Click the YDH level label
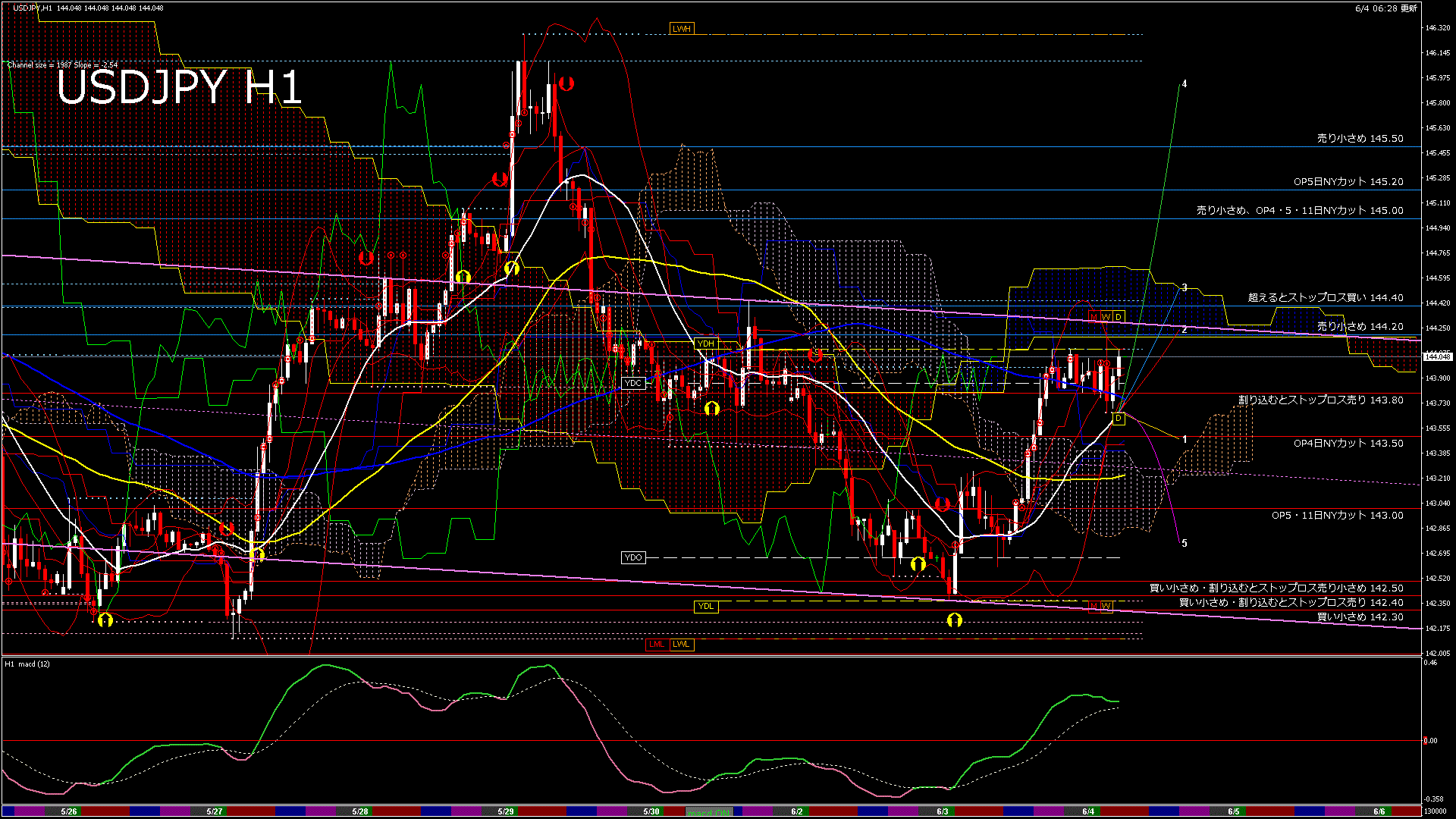The height and width of the screenshot is (819, 1456). coord(706,344)
